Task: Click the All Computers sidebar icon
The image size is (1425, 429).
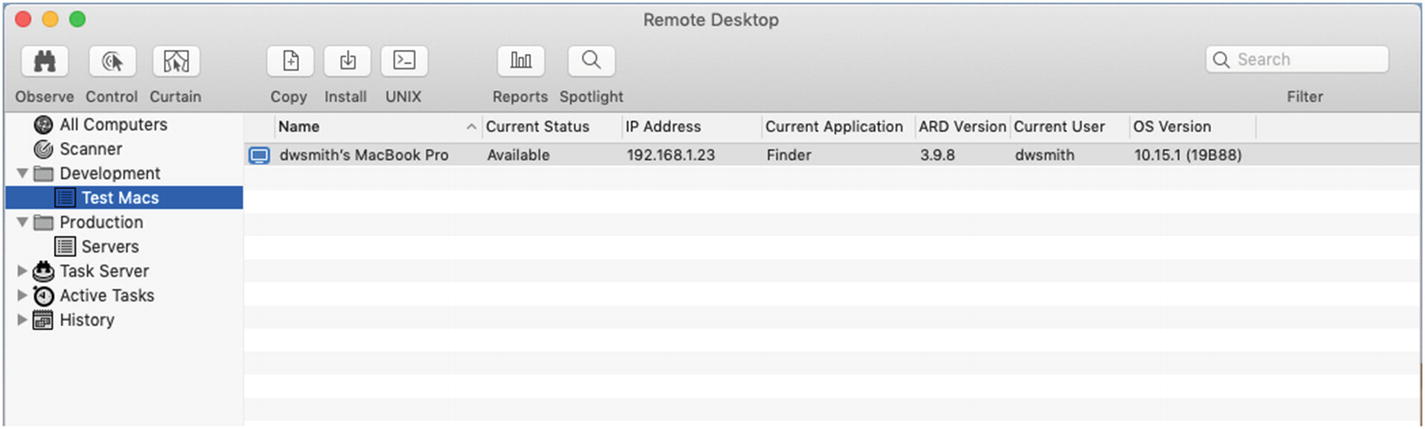Action: point(43,125)
